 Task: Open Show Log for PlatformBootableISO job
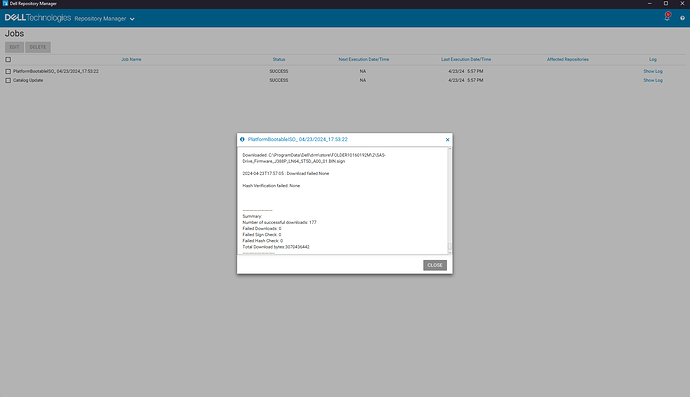point(653,71)
